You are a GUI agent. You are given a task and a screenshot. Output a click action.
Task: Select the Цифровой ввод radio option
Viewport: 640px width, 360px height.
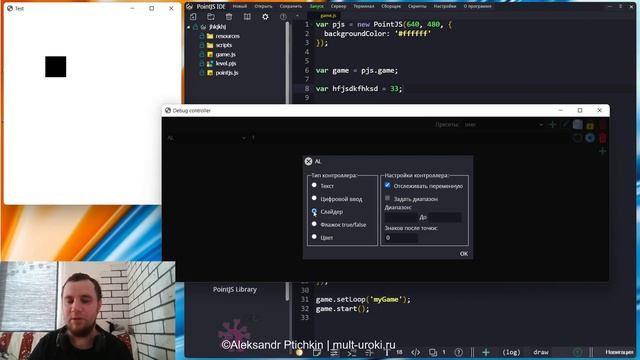click(314, 198)
